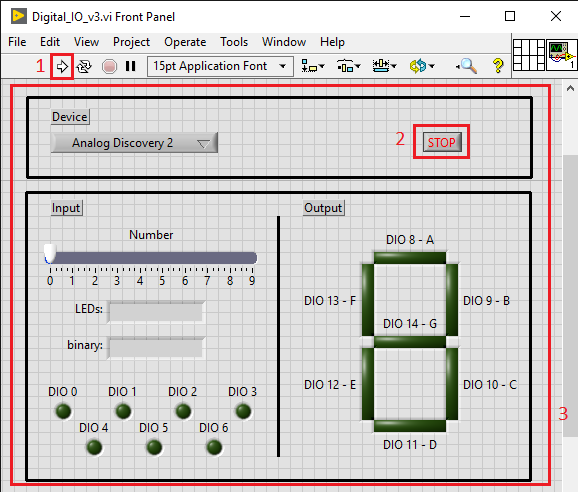Image resolution: width=578 pixels, height=492 pixels.
Task: Click segment E of the display
Action: tap(368, 384)
